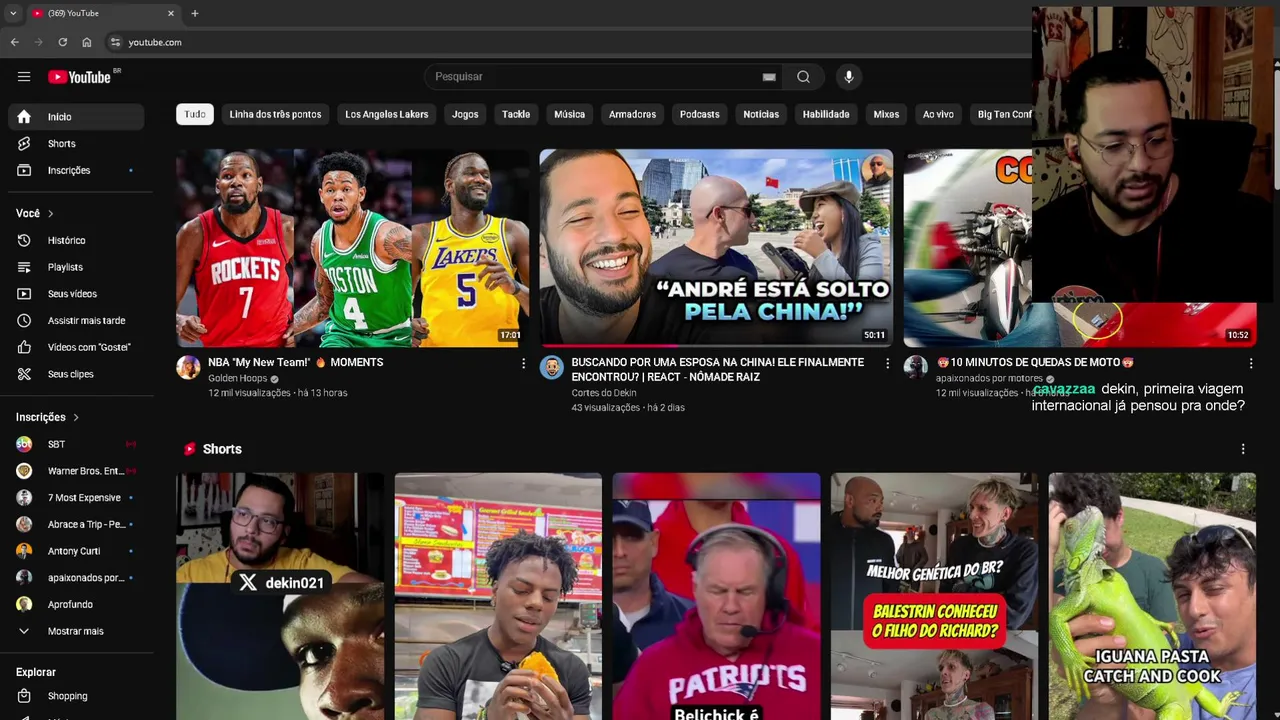This screenshot has width=1280, height=720.
Task: Open the hamburger guide menu
Action: tap(24, 77)
